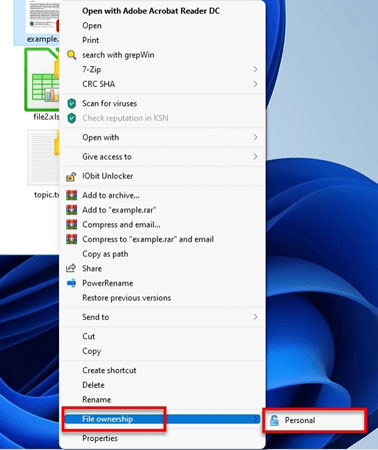Select Copy from the context menu

point(162,351)
